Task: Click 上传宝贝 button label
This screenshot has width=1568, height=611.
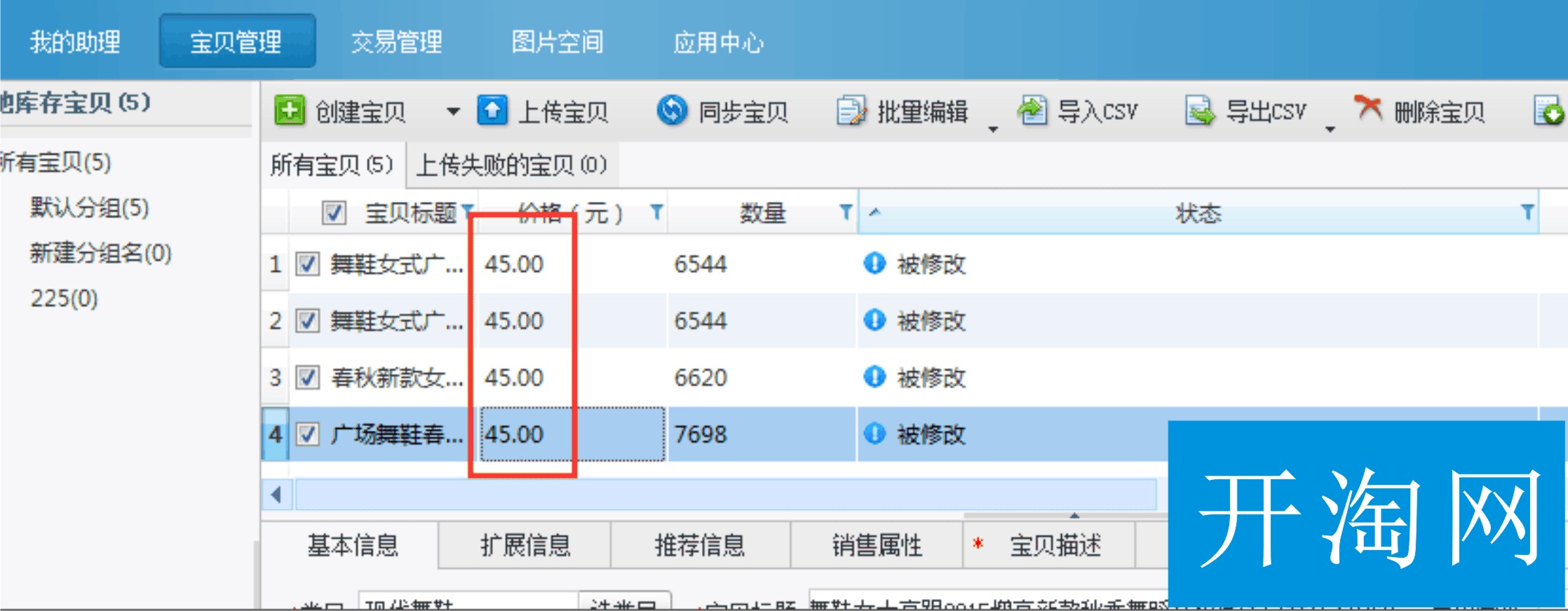Action: [x=563, y=111]
